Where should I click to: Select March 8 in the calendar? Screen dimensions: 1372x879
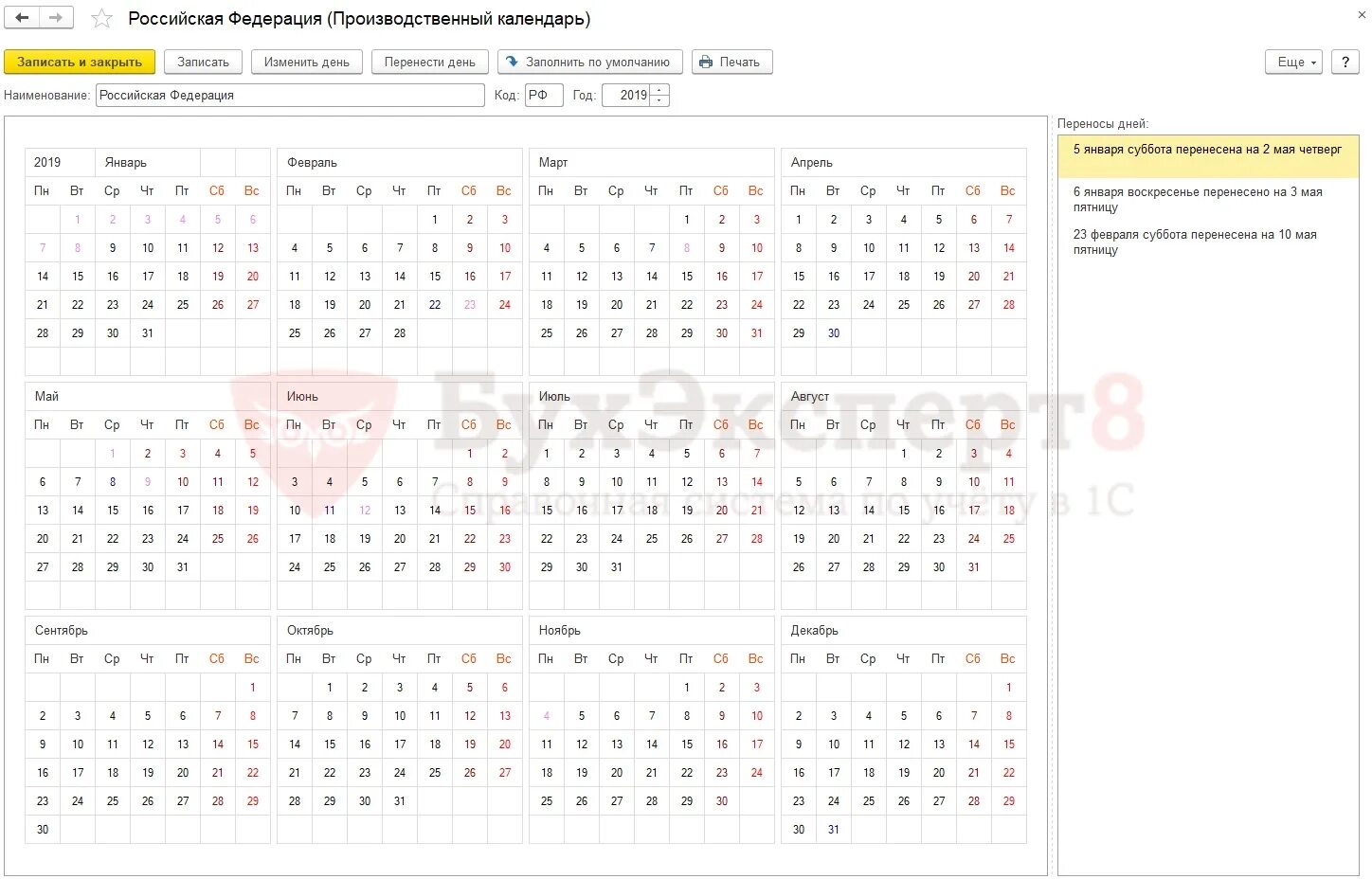687,248
